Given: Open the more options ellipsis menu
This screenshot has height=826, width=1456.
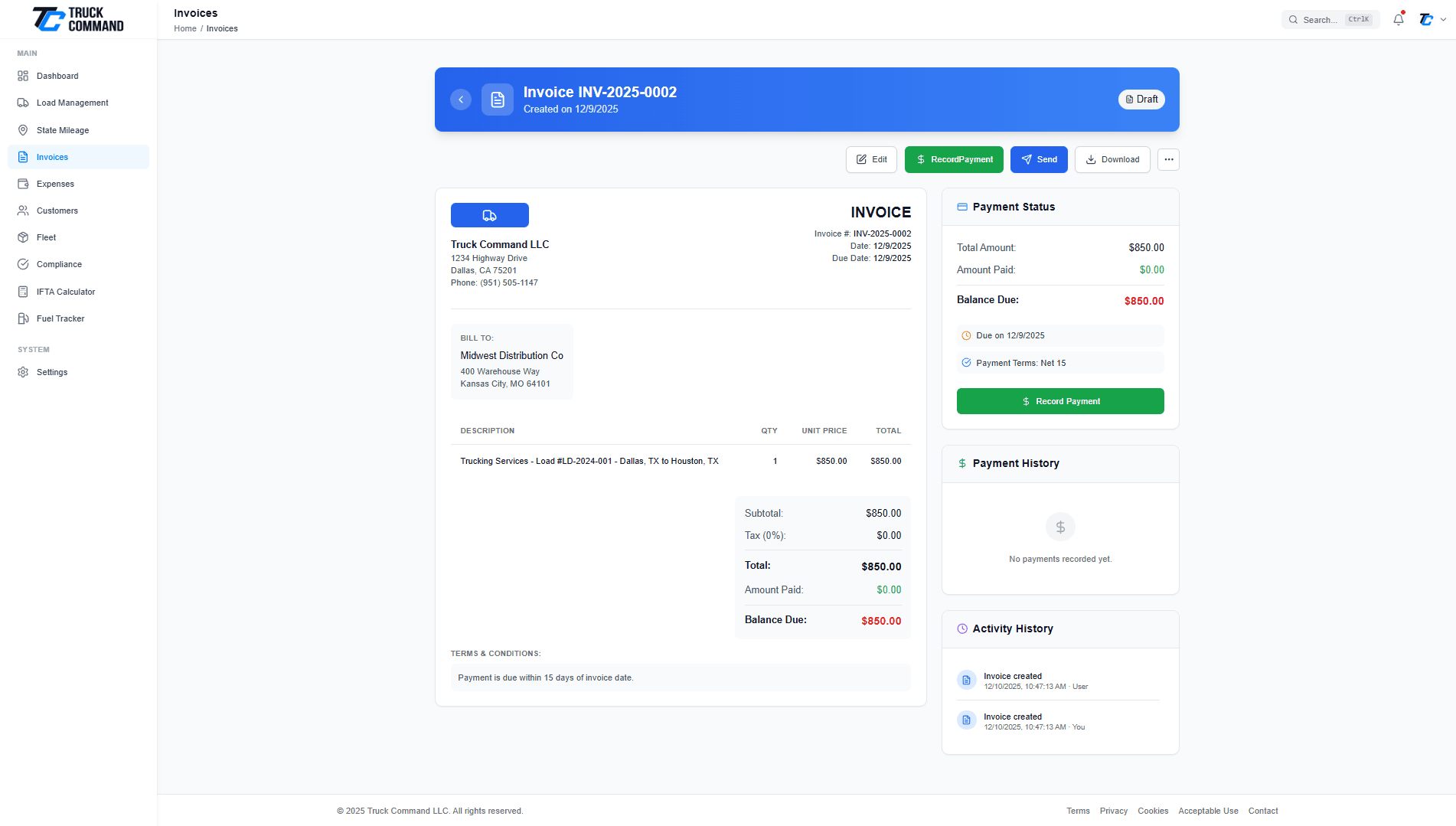Looking at the screenshot, I should pyautogui.click(x=1168, y=159).
